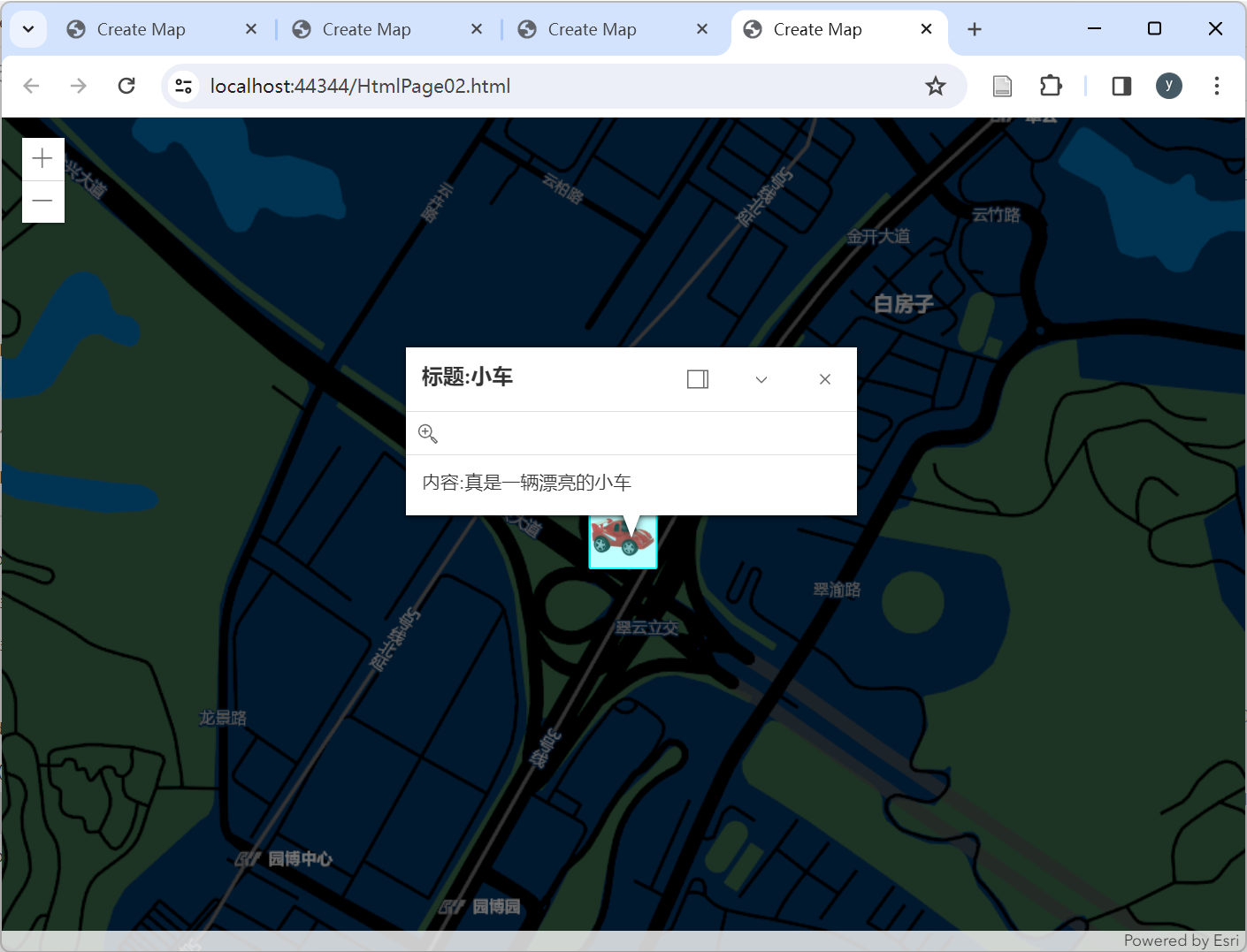This screenshot has height=952, width=1247.
Task: Open the browser extensions puzzle icon
Action: (x=1051, y=86)
